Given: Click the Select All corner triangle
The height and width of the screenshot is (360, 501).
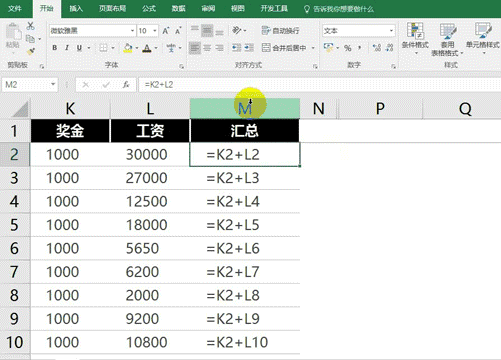Looking at the screenshot, I should click(x=20, y=109).
